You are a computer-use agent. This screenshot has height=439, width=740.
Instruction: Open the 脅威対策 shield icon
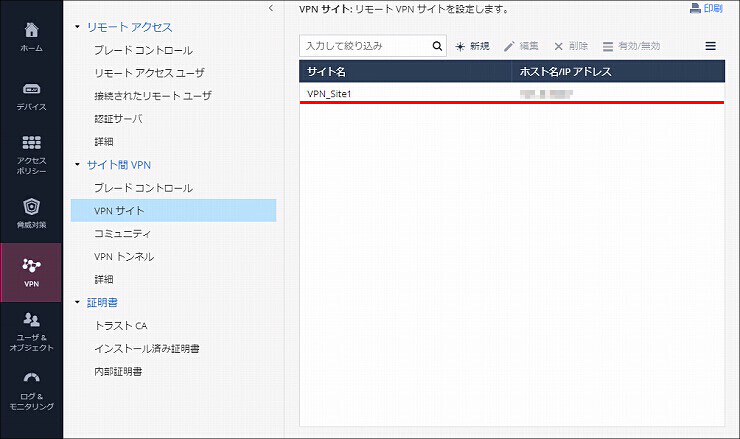(31, 206)
